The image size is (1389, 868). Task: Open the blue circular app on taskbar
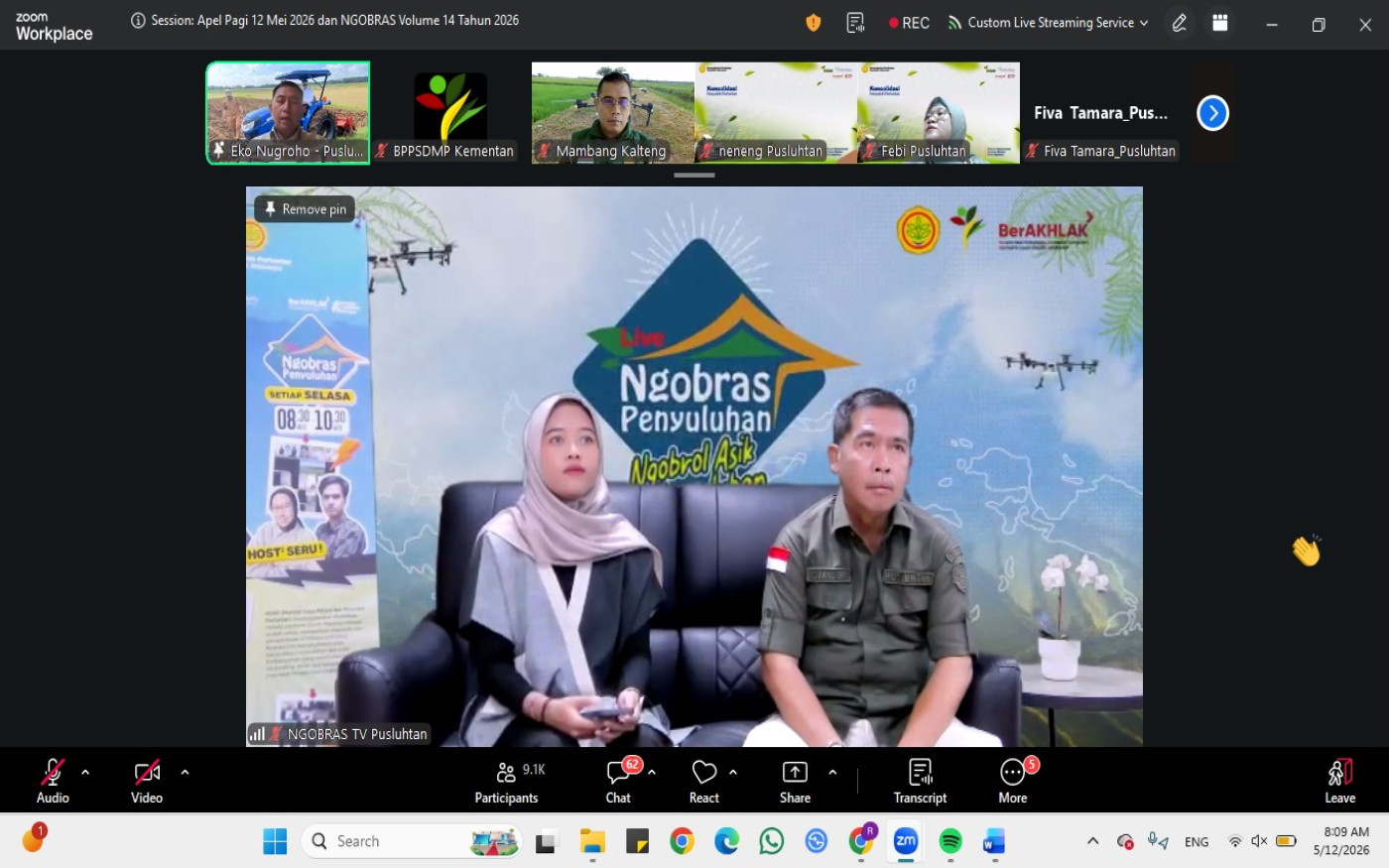coord(817,841)
